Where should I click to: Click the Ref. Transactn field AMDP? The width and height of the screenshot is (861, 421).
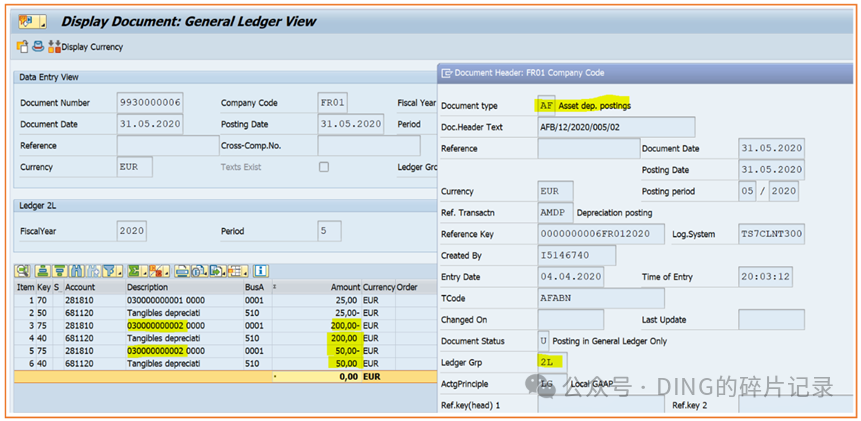(556, 212)
